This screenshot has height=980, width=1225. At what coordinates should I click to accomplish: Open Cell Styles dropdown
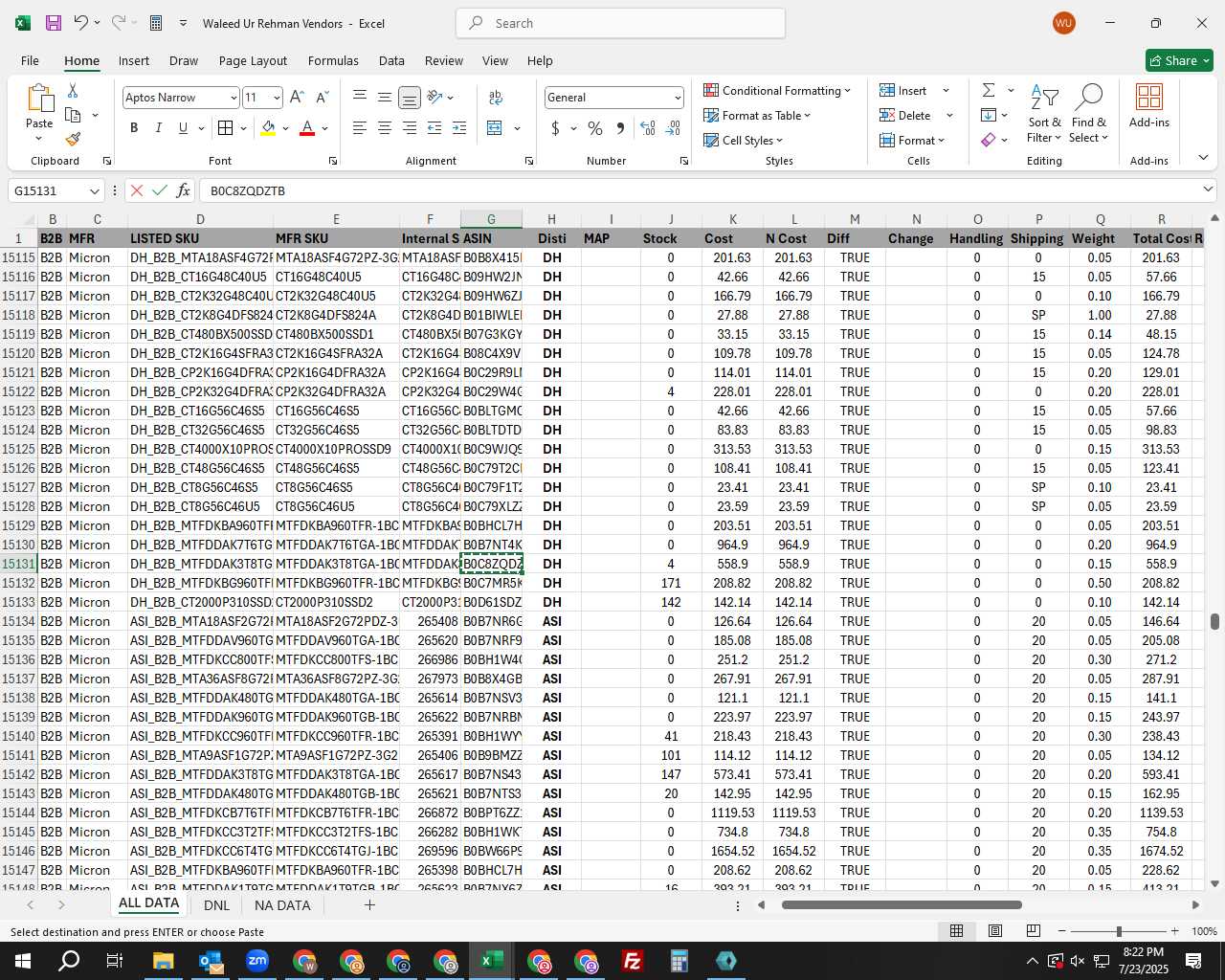click(744, 140)
